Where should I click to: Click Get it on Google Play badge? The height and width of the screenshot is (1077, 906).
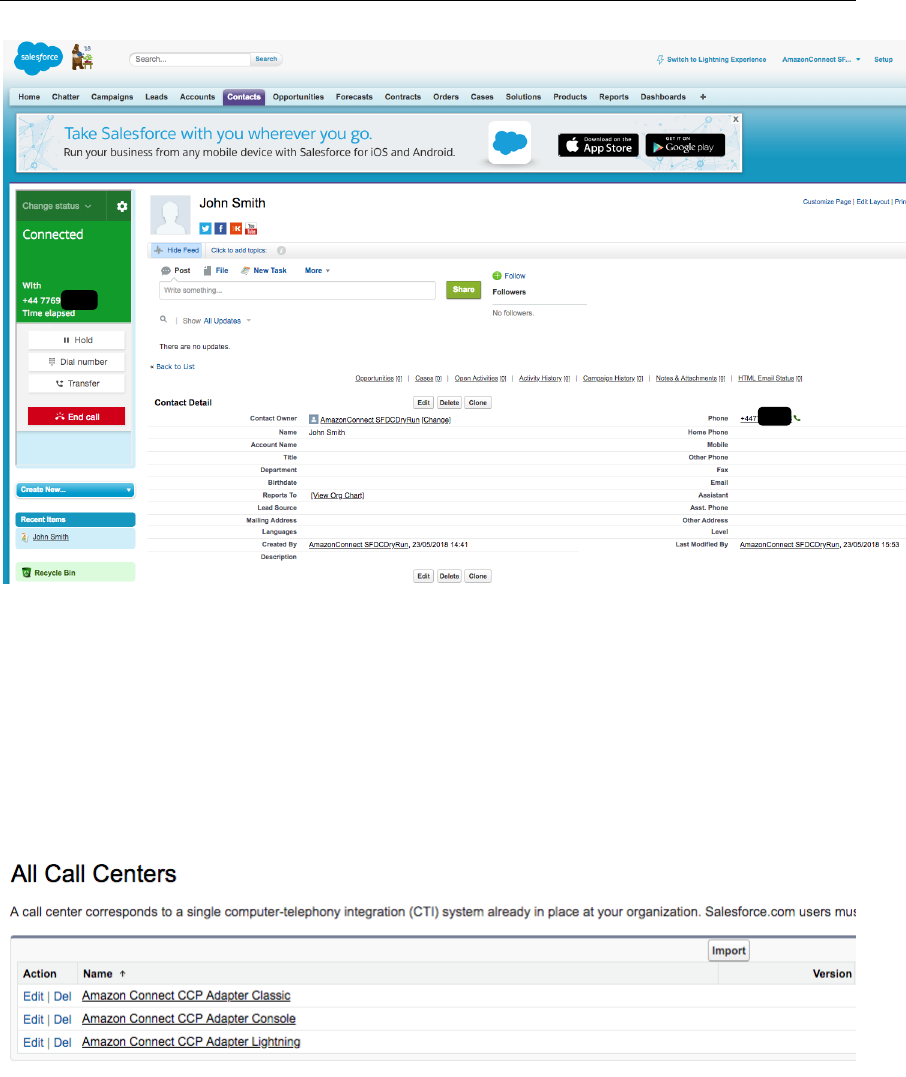click(x=685, y=145)
